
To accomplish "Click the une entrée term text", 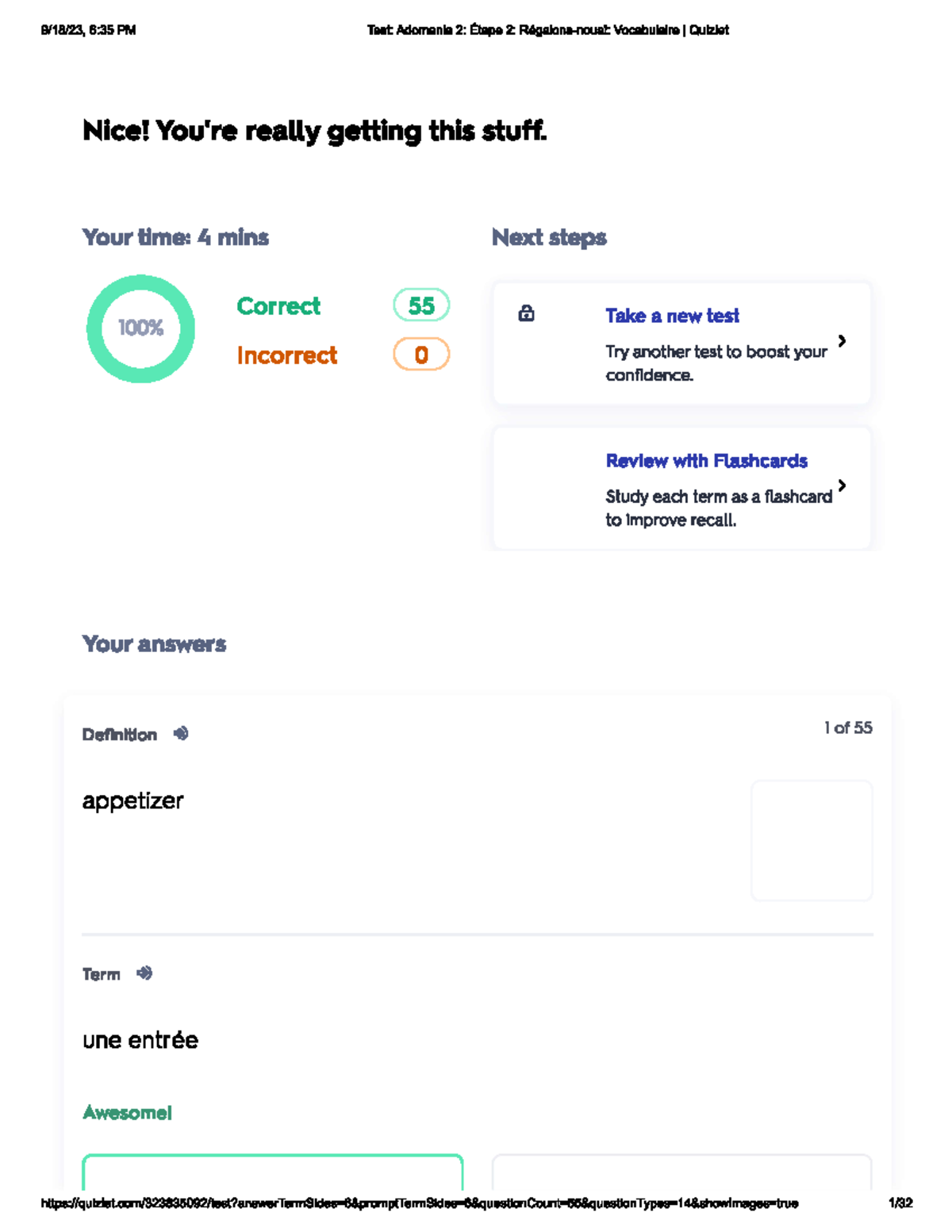I will coord(140,1040).
